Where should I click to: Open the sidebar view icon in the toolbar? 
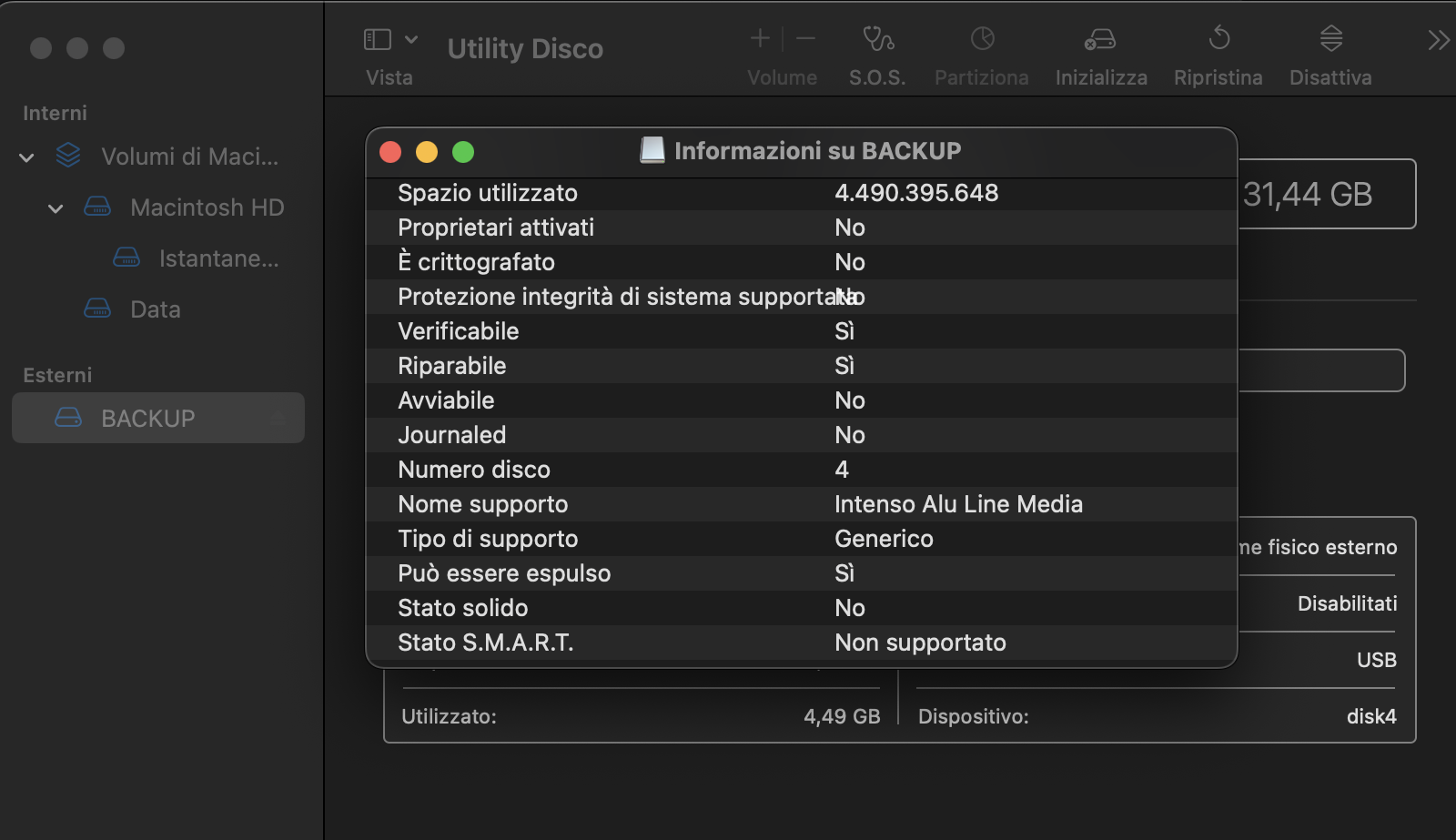pyautogui.click(x=377, y=39)
